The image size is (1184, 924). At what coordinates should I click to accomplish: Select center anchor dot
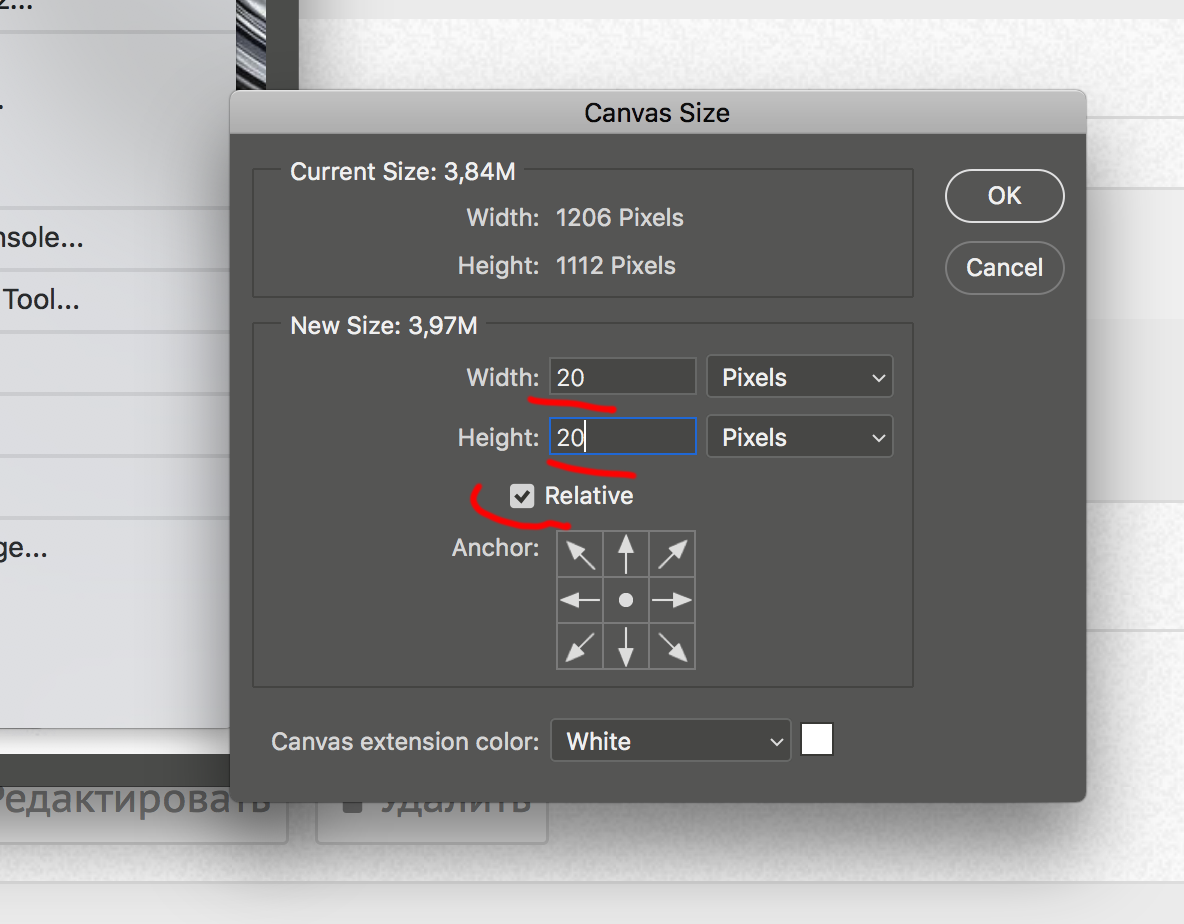626,600
